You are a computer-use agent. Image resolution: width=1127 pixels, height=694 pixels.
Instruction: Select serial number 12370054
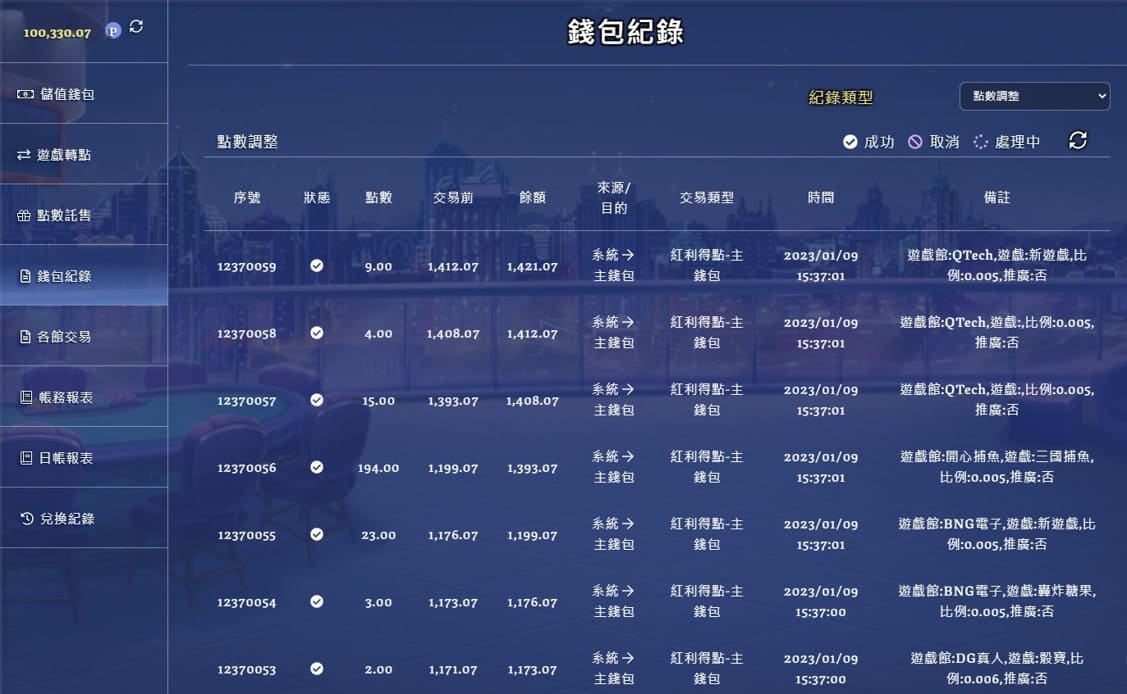coord(247,602)
